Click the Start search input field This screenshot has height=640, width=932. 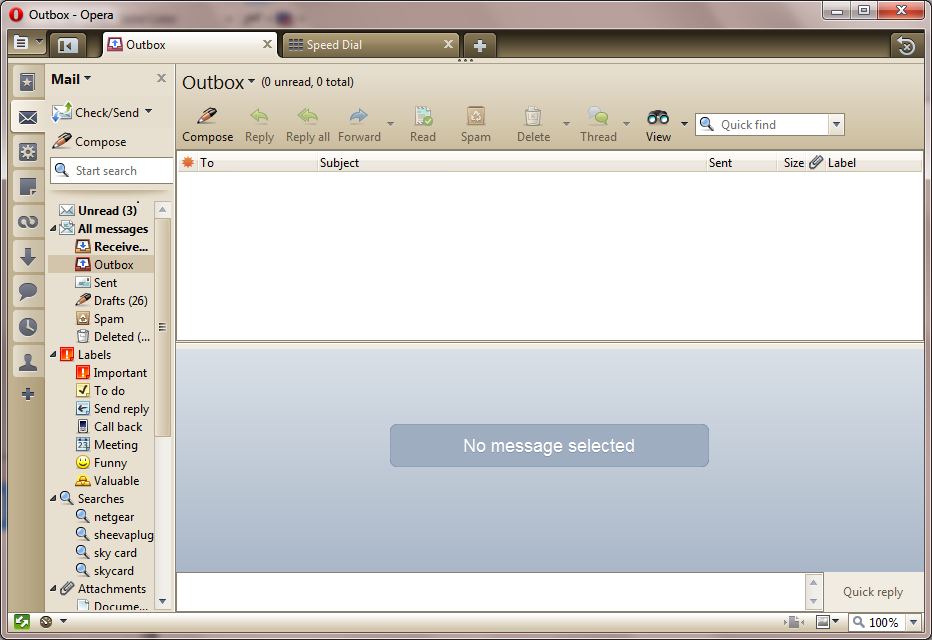[112, 171]
